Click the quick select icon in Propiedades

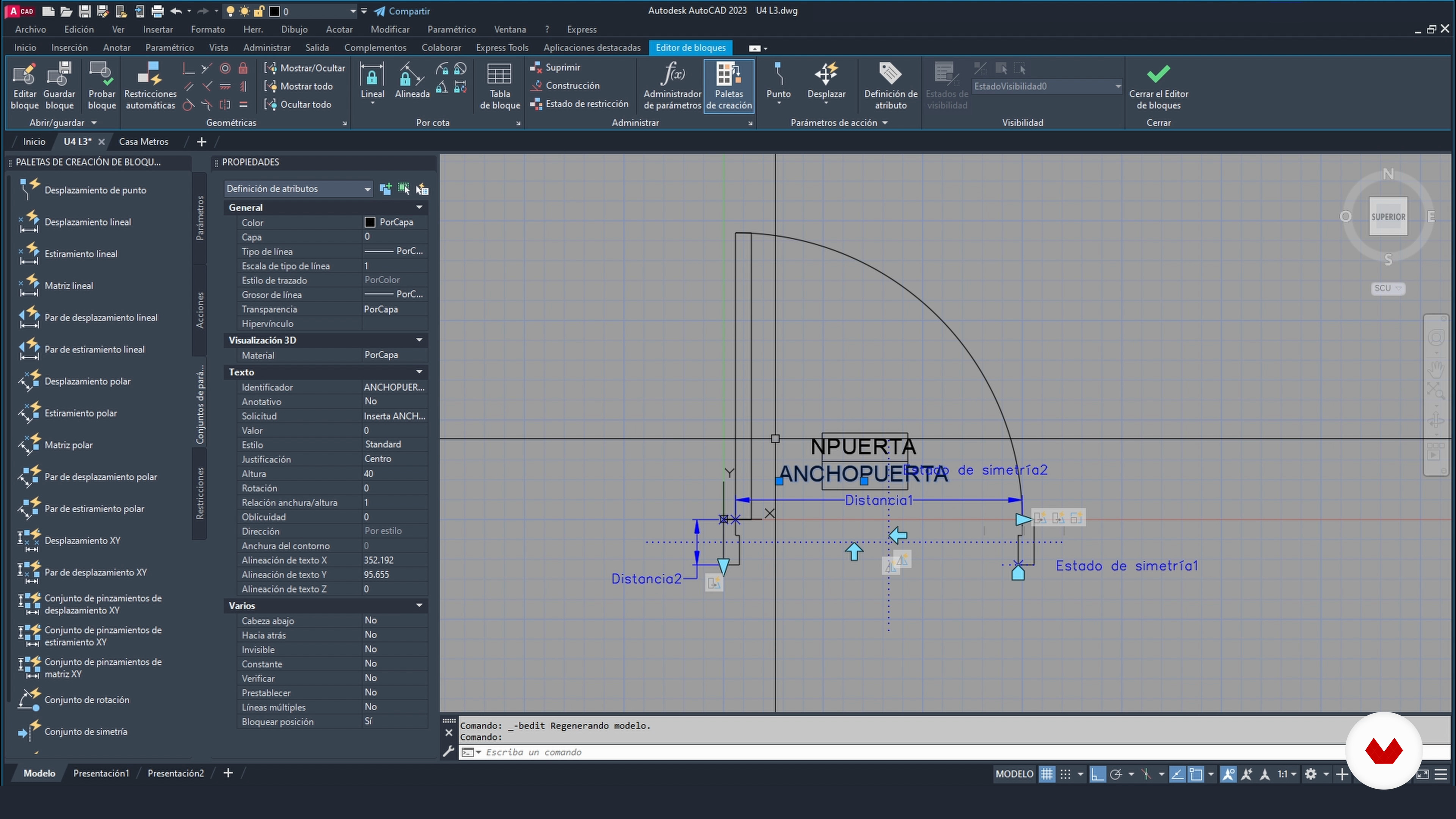422,189
